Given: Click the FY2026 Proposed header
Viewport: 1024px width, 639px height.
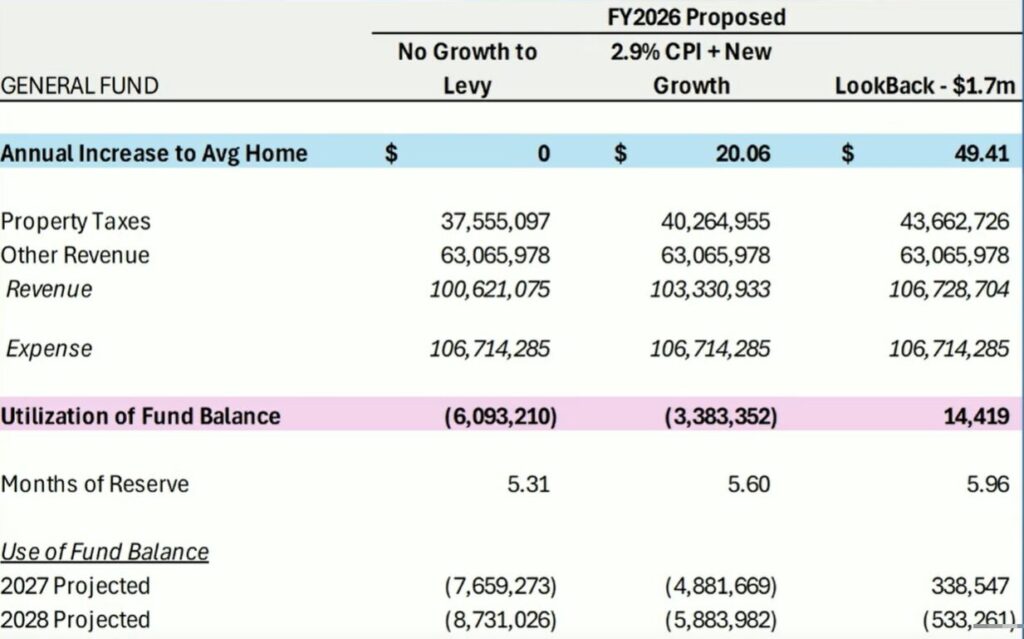Looking at the screenshot, I should pos(698,17).
